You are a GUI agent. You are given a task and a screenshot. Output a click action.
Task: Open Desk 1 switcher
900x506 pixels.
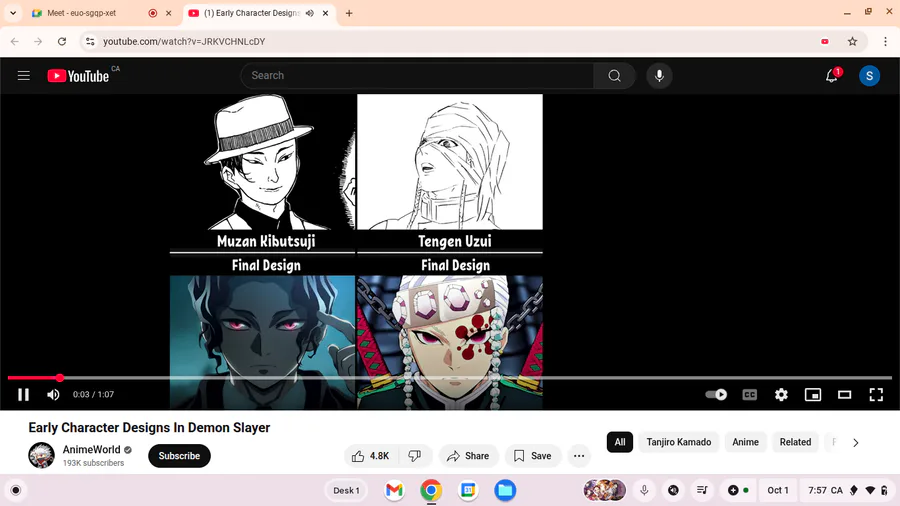346,491
